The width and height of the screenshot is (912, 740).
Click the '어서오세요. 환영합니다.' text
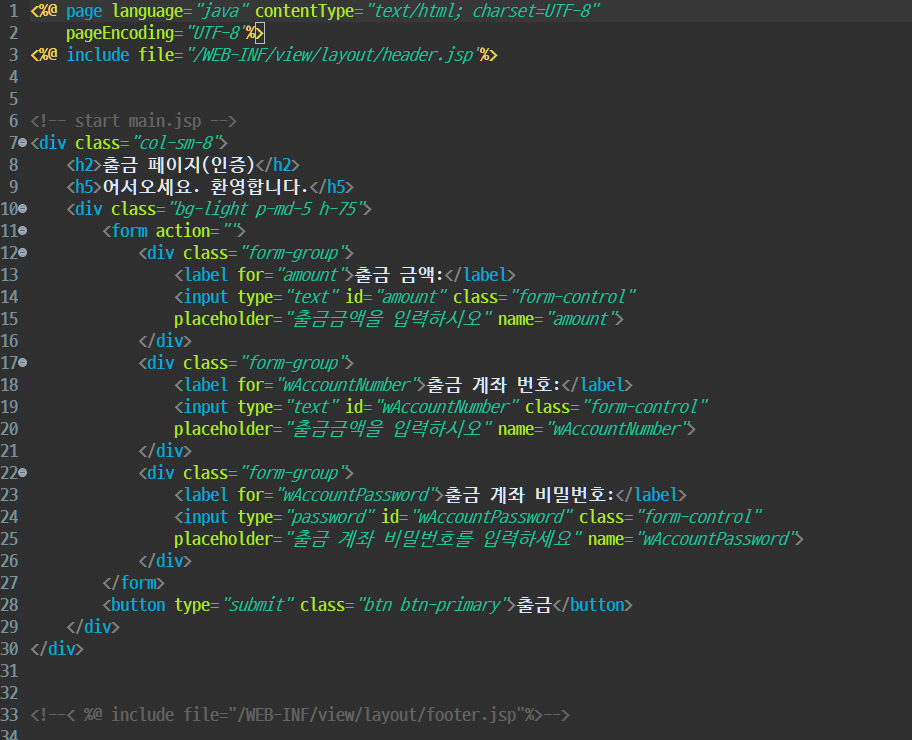(x=205, y=187)
